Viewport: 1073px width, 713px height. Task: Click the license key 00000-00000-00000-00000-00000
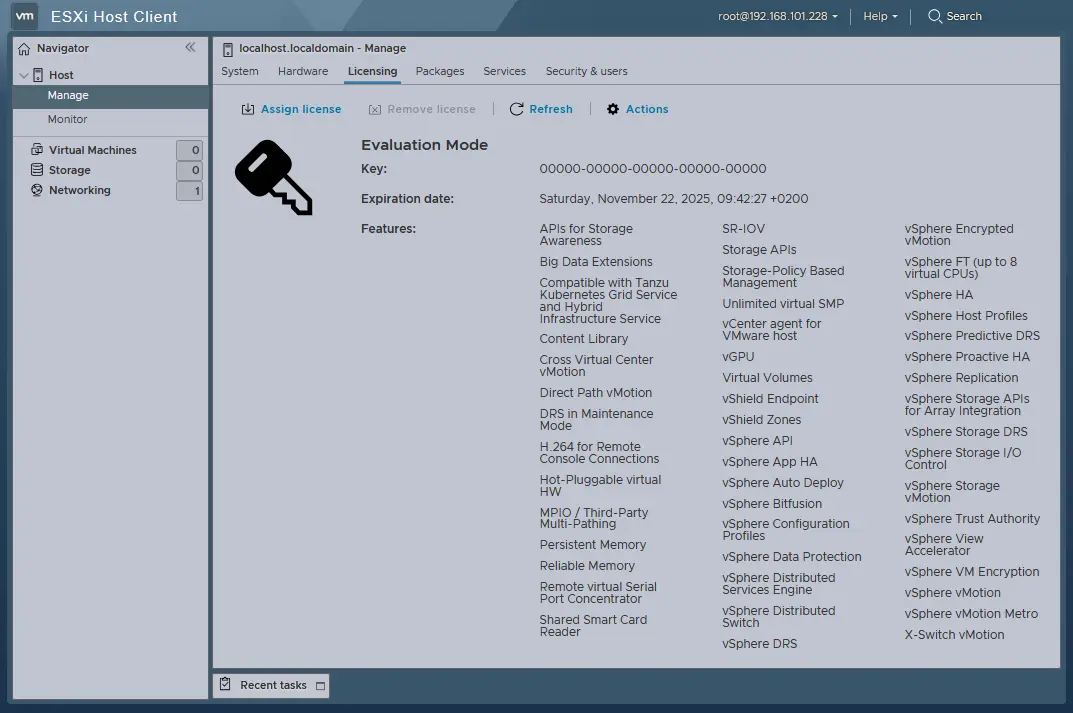pos(652,168)
